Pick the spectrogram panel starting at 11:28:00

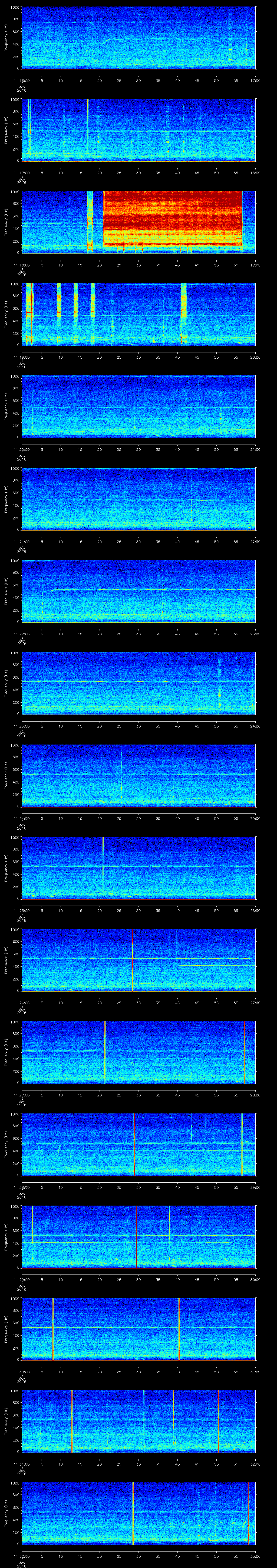click(x=138, y=1144)
